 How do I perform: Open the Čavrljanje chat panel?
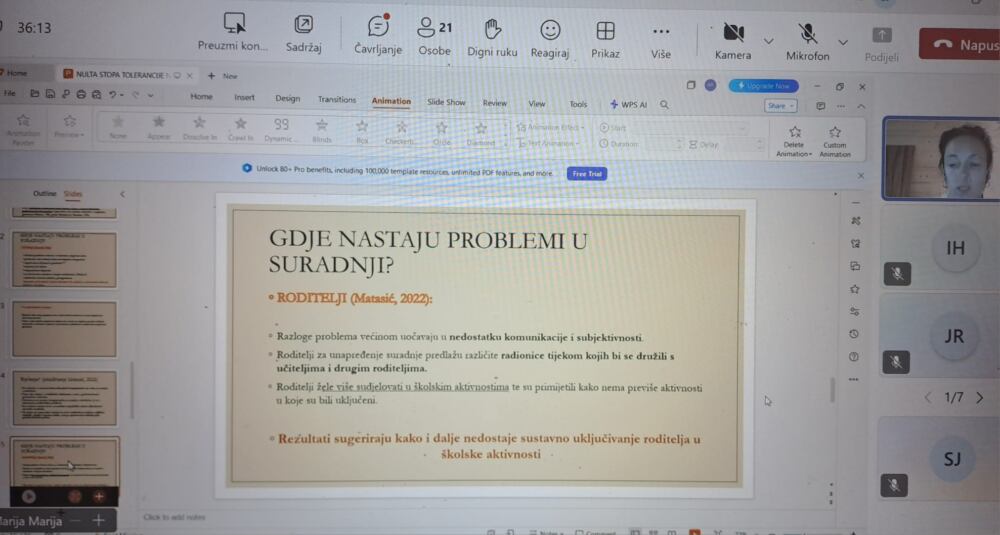[378, 29]
